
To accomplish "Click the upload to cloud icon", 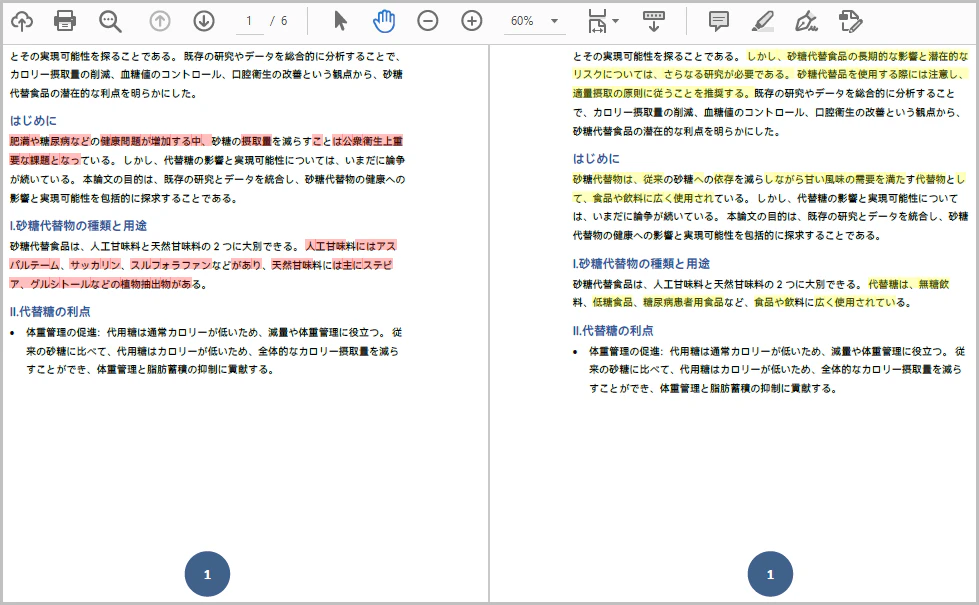I will pos(22,21).
